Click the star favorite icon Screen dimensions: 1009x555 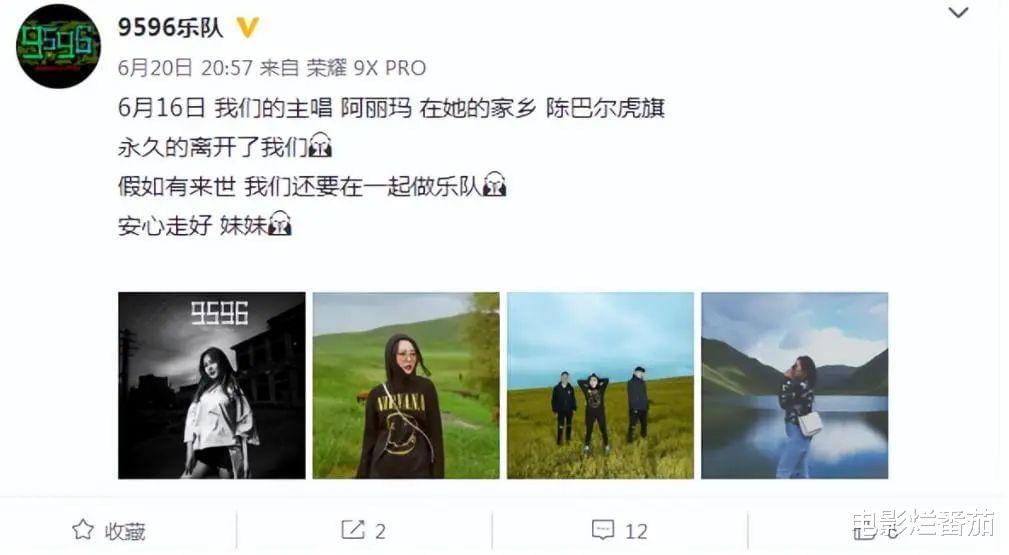click(83, 530)
